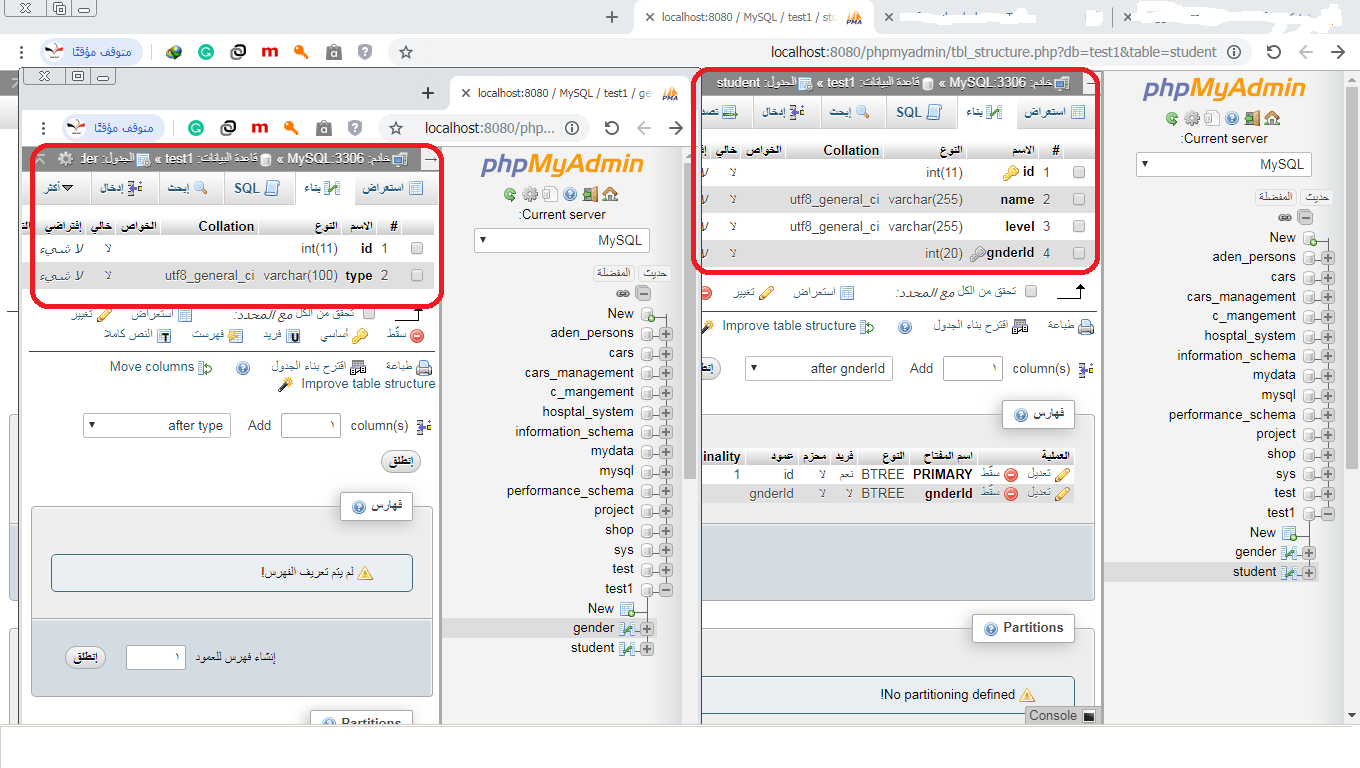The width and height of the screenshot is (1360, 768).
Task: Click the logout door icon in student window
Action: [1252, 118]
